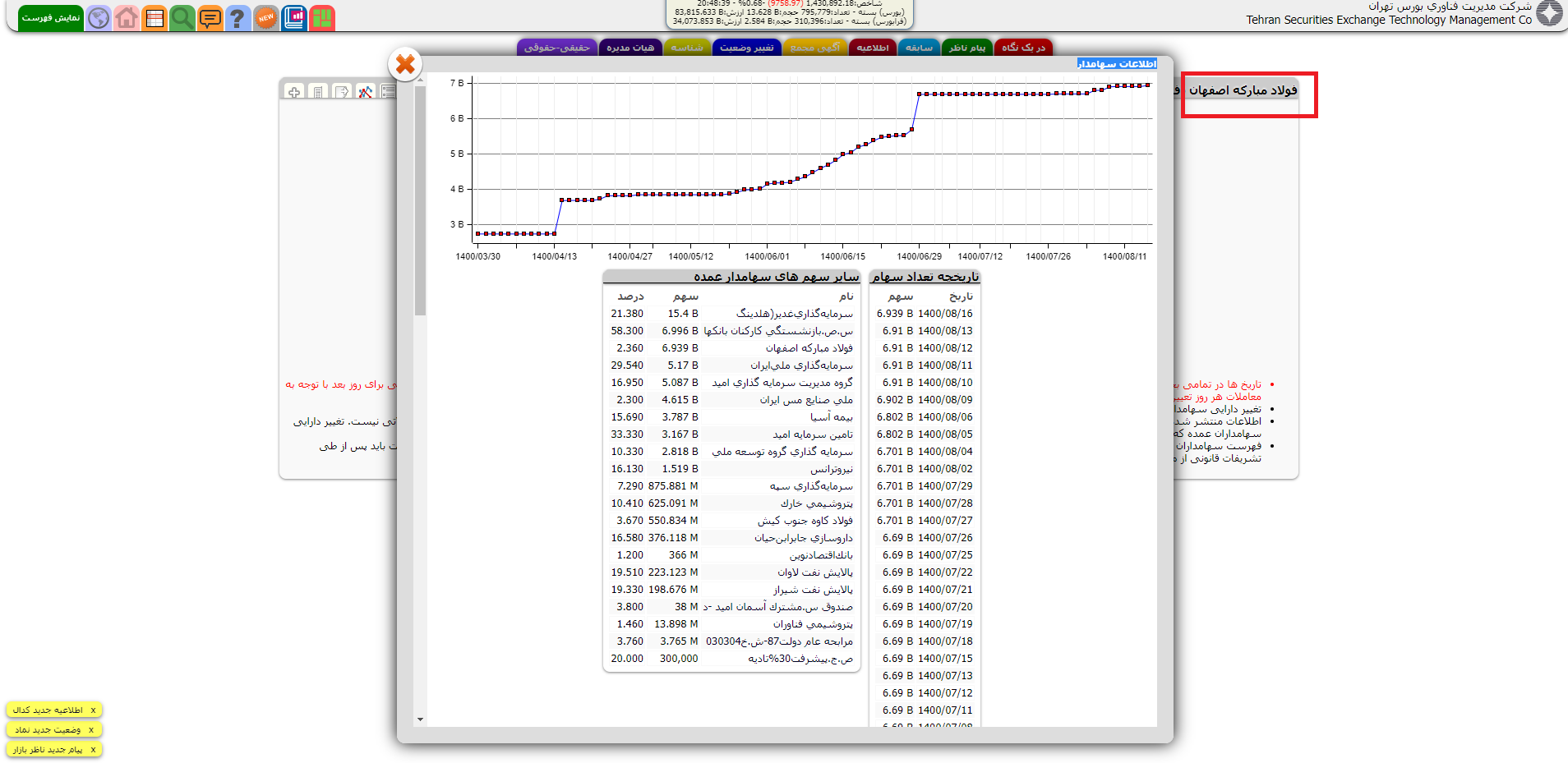The image size is (1568, 763).
Task: Click the green نمایش فهرست button
Action: [x=51, y=18]
